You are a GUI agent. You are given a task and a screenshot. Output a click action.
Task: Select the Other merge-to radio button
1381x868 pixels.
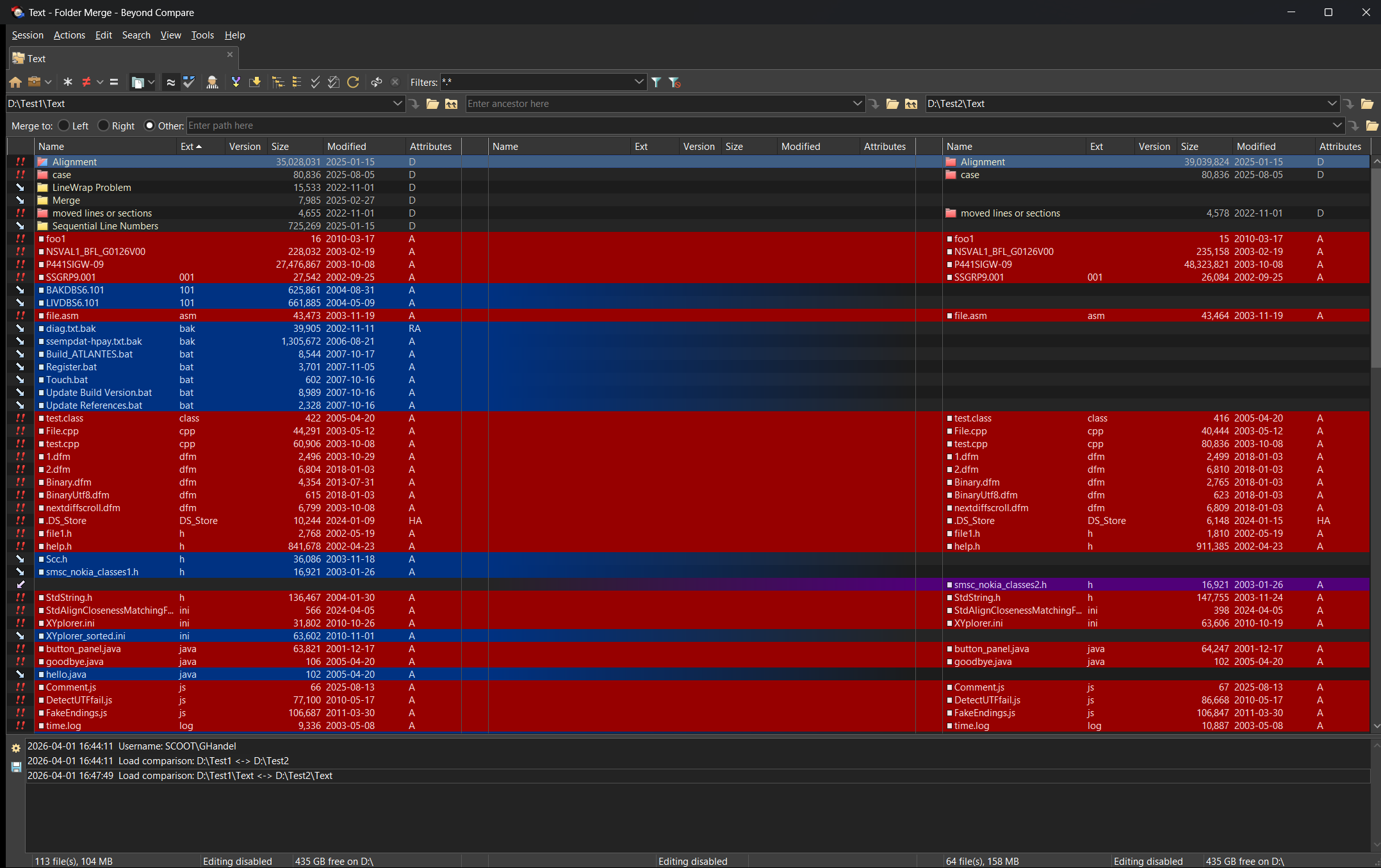coord(149,126)
